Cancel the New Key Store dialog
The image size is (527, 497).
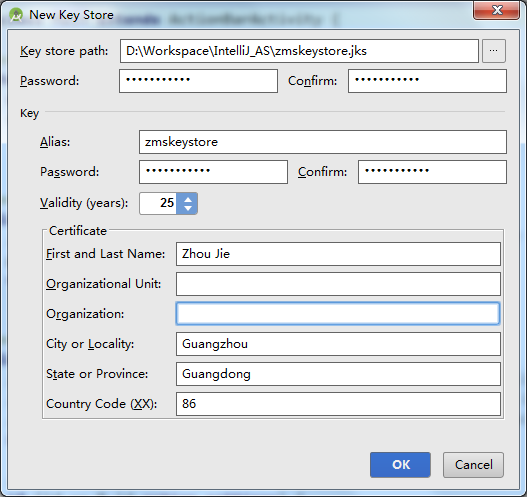pos(473,465)
